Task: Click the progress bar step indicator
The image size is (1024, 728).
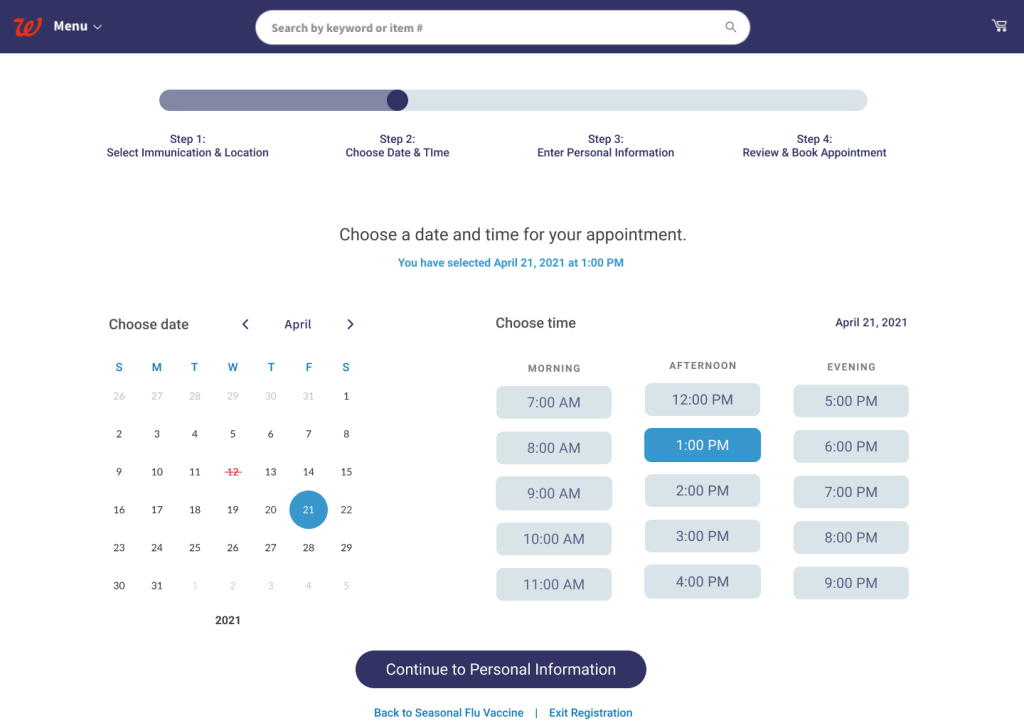Action: pyautogui.click(x=397, y=100)
